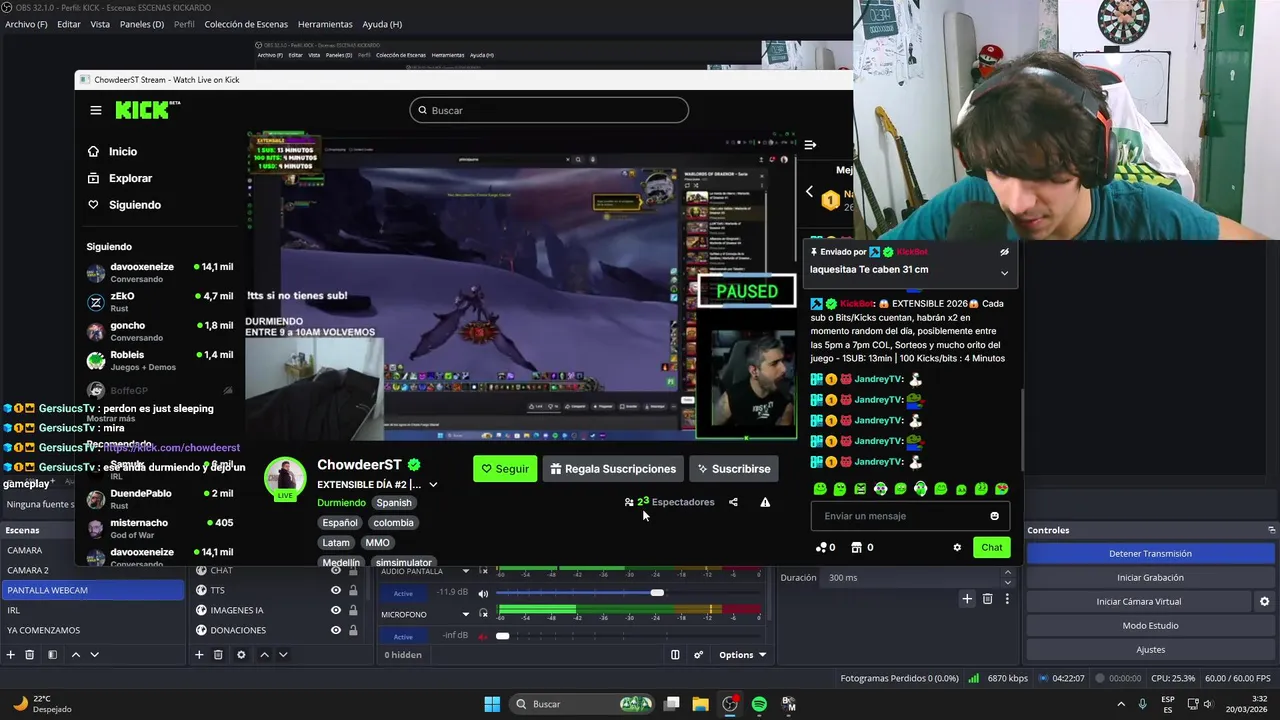
Task: Collapse the Kick chat panel
Action: (x=810, y=145)
